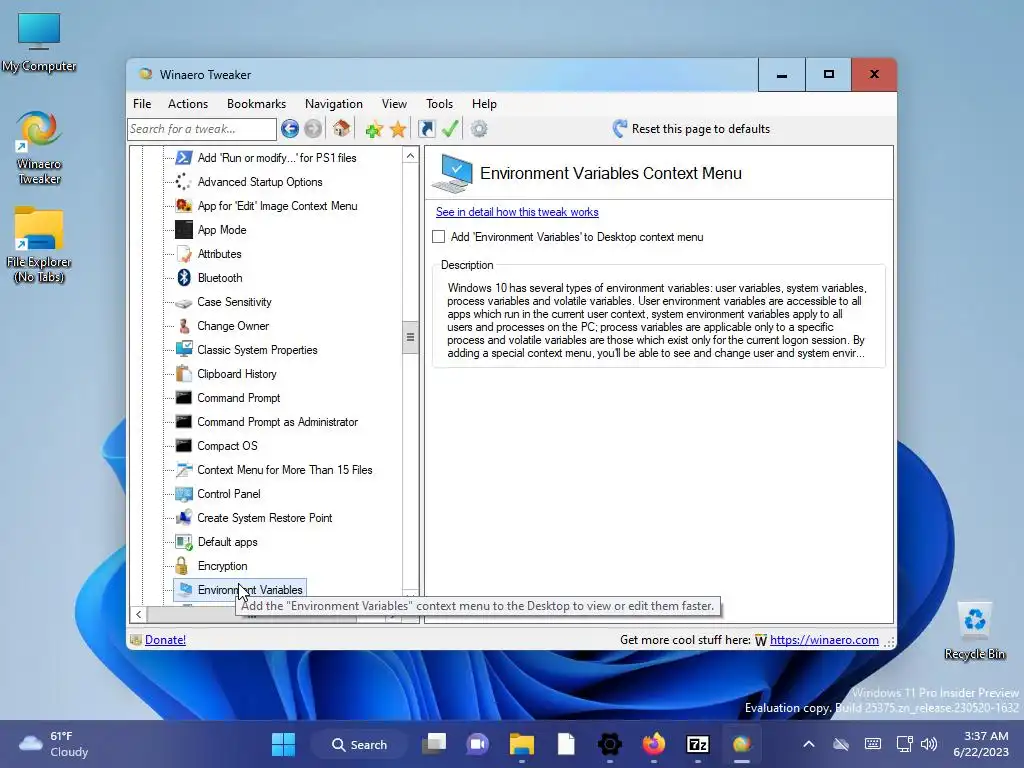Screen dimensions: 1024x768
Task: Select the Recycle Bin desktop icon
Action: [x=974, y=631]
